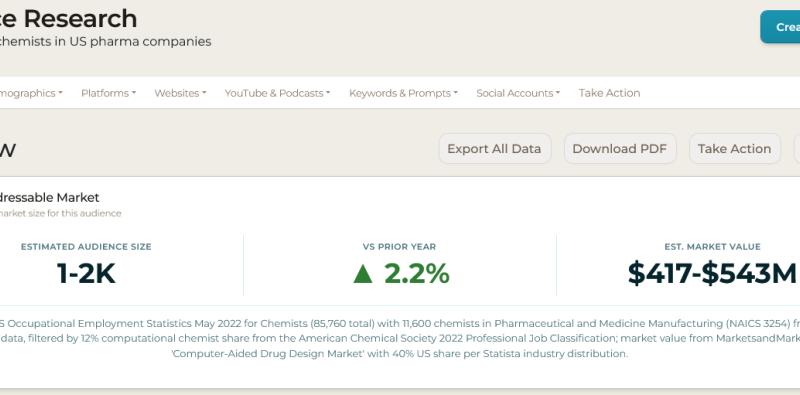
Task: Expand the Websites dropdown
Action: (180, 93)
